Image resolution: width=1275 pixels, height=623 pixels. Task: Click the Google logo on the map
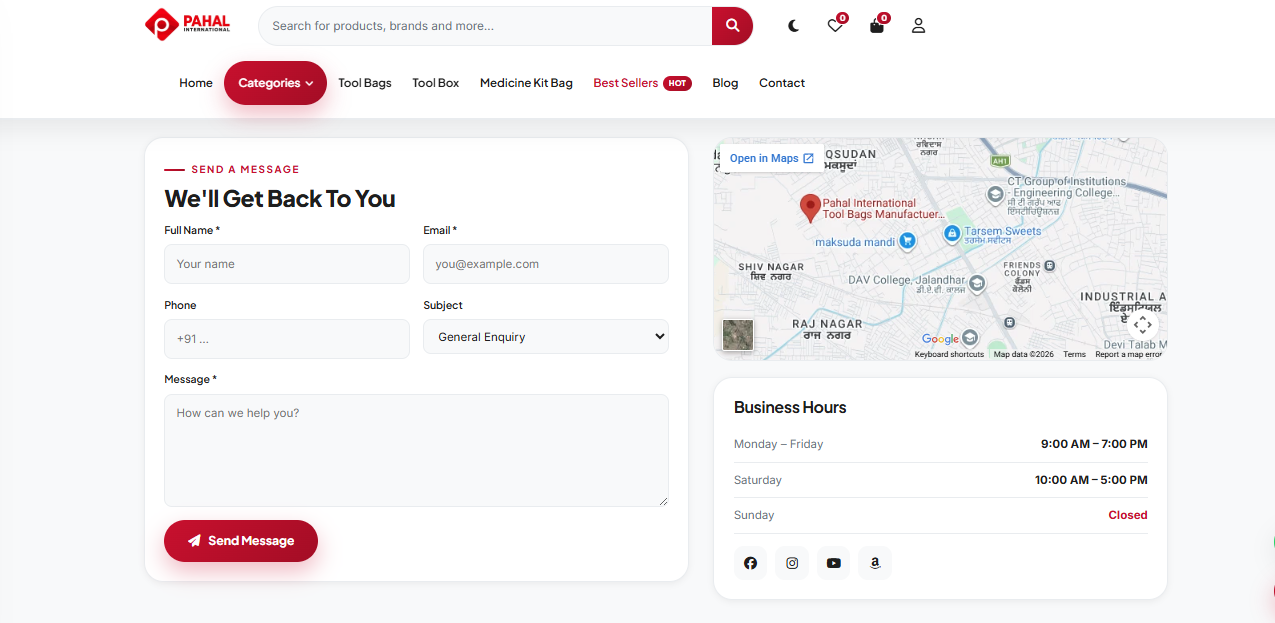[x=940, y=339]
